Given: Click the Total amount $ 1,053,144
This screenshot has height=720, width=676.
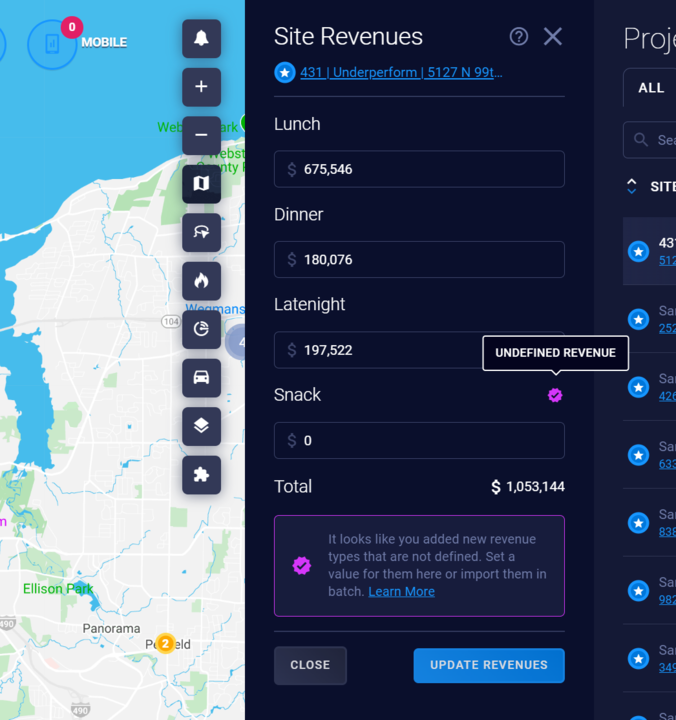Looking at the screenshot, I should [x=528, y=486].
